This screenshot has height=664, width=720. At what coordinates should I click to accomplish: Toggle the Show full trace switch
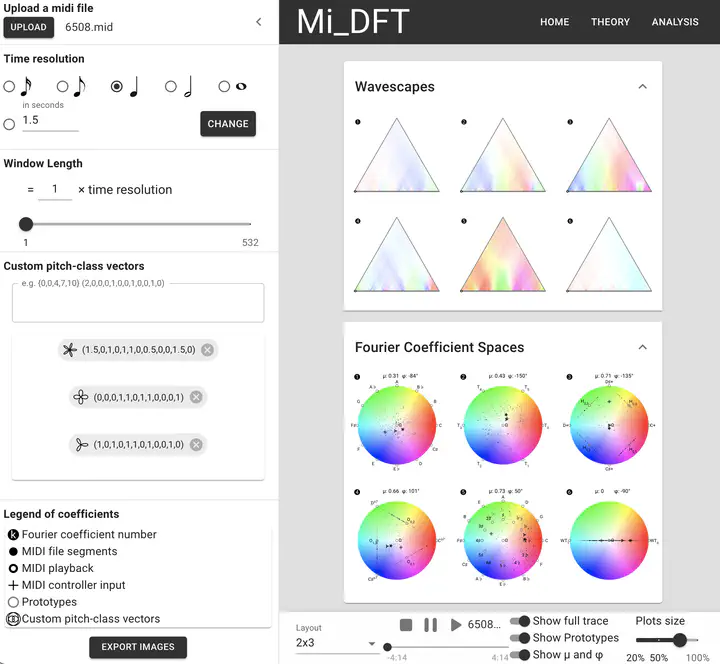(x=520, y=621)
